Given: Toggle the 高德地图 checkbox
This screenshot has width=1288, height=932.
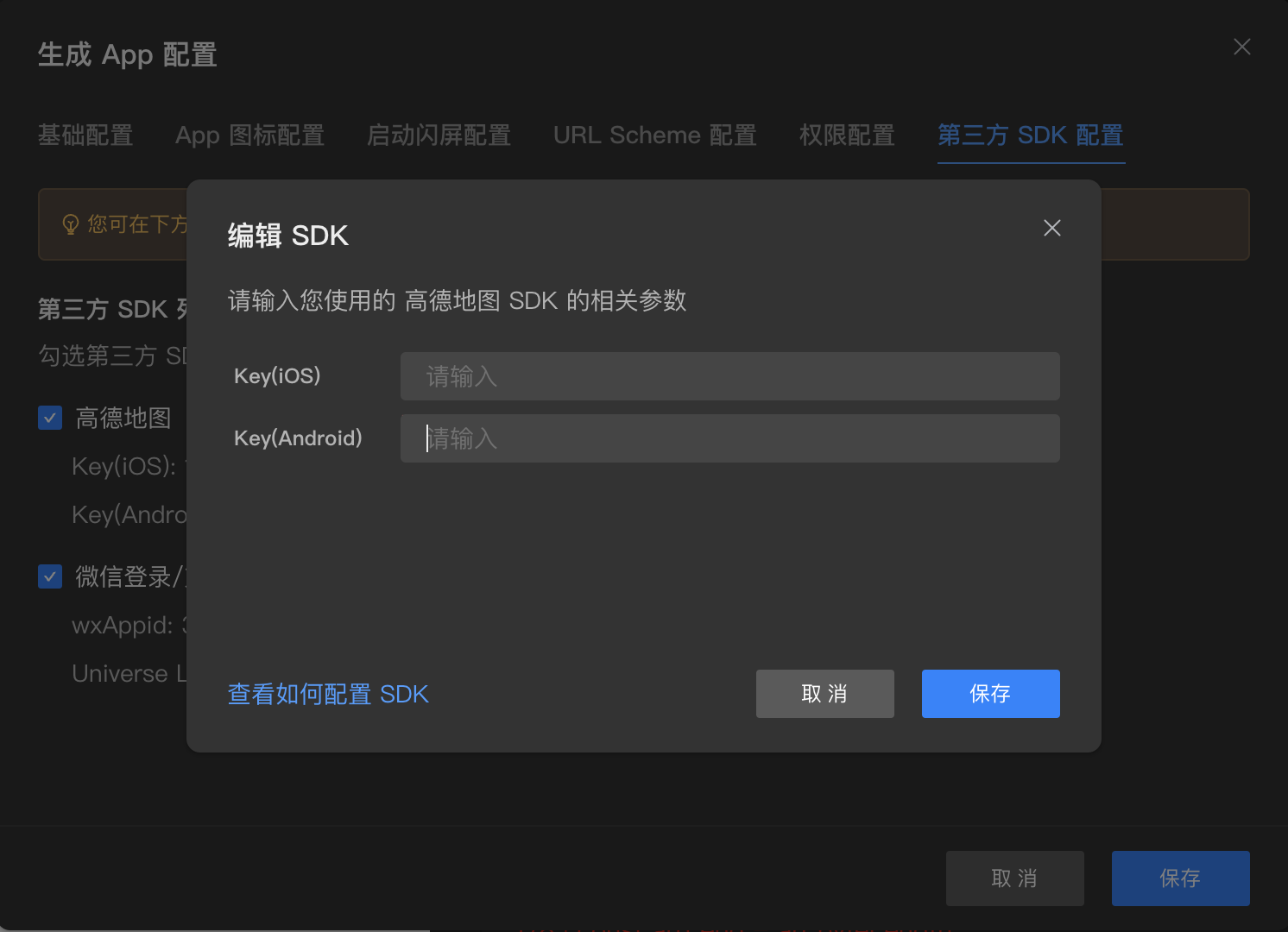Looking at the screenshot, I should (50, 419).
